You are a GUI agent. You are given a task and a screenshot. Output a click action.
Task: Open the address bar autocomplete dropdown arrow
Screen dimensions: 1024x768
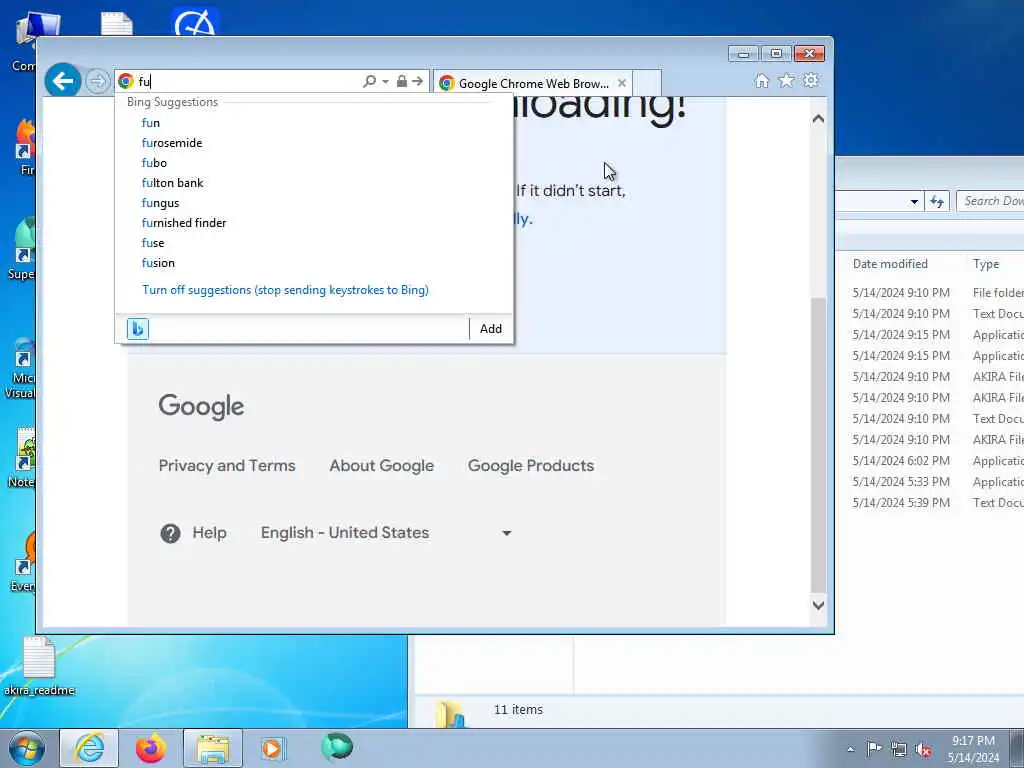click(x=385, y=82)
